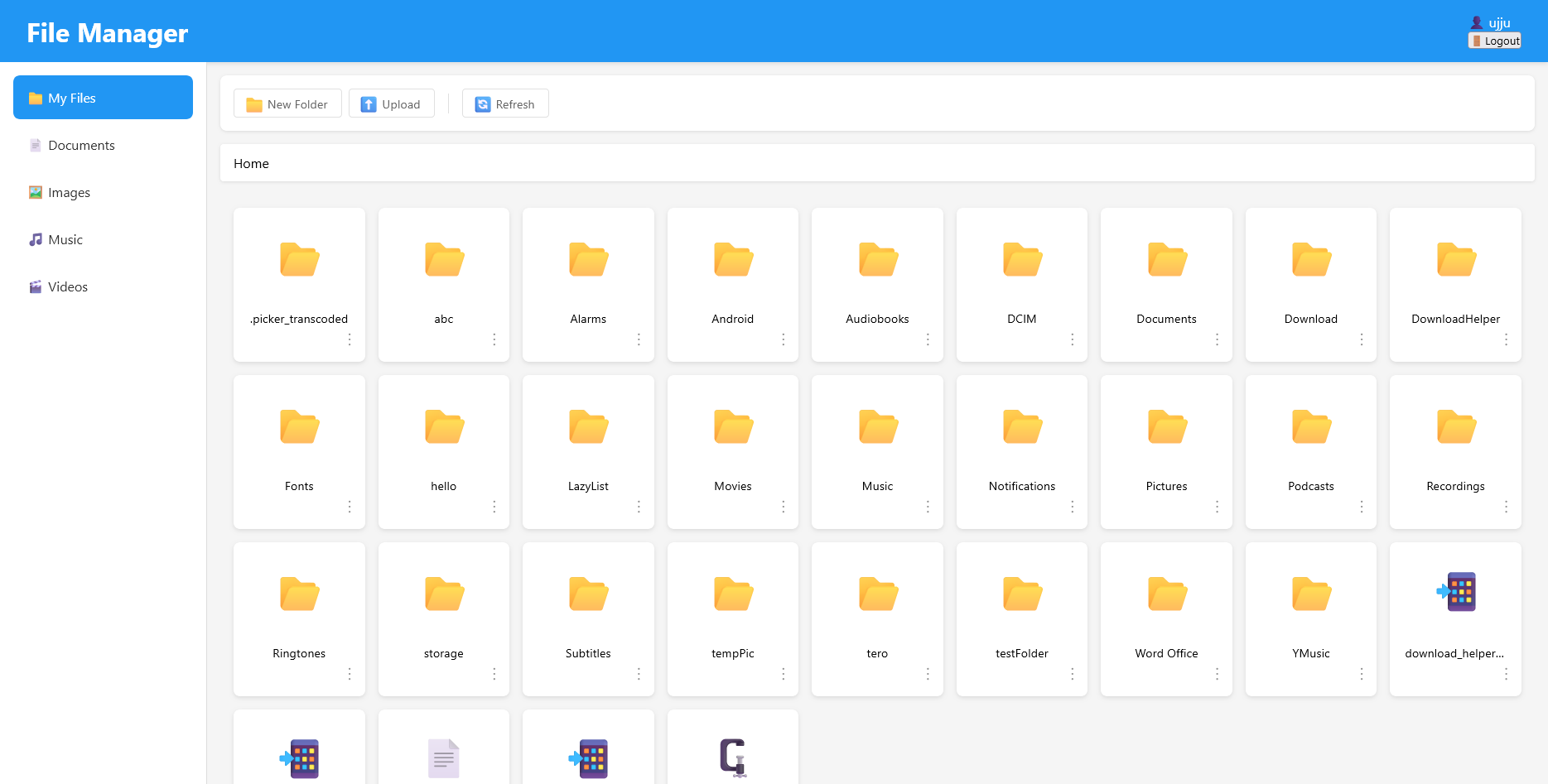The height and width of the screenshot is (784, 1548).
Task: Open the Android folder icon
Action: pos(732,260)
